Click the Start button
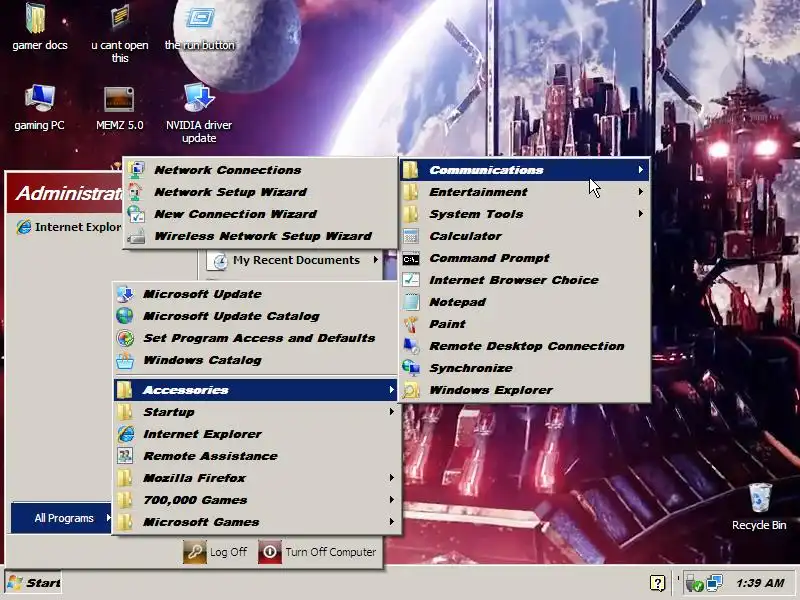The image size is (800, 600). [34, 583]
